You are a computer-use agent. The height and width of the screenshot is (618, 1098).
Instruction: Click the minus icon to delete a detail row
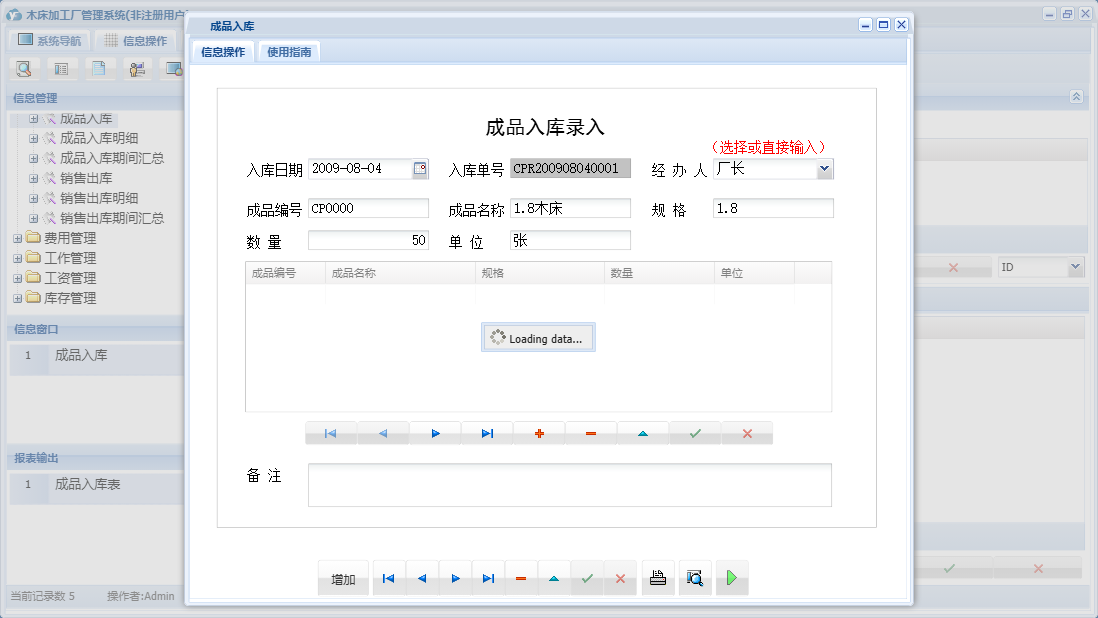[x=591, y=432]
